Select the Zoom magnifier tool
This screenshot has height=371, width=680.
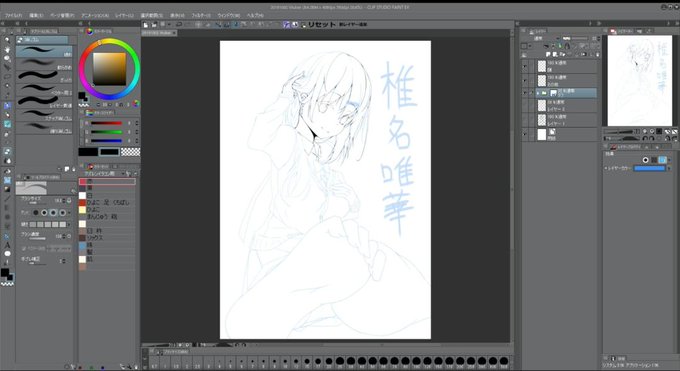(7, 40)
